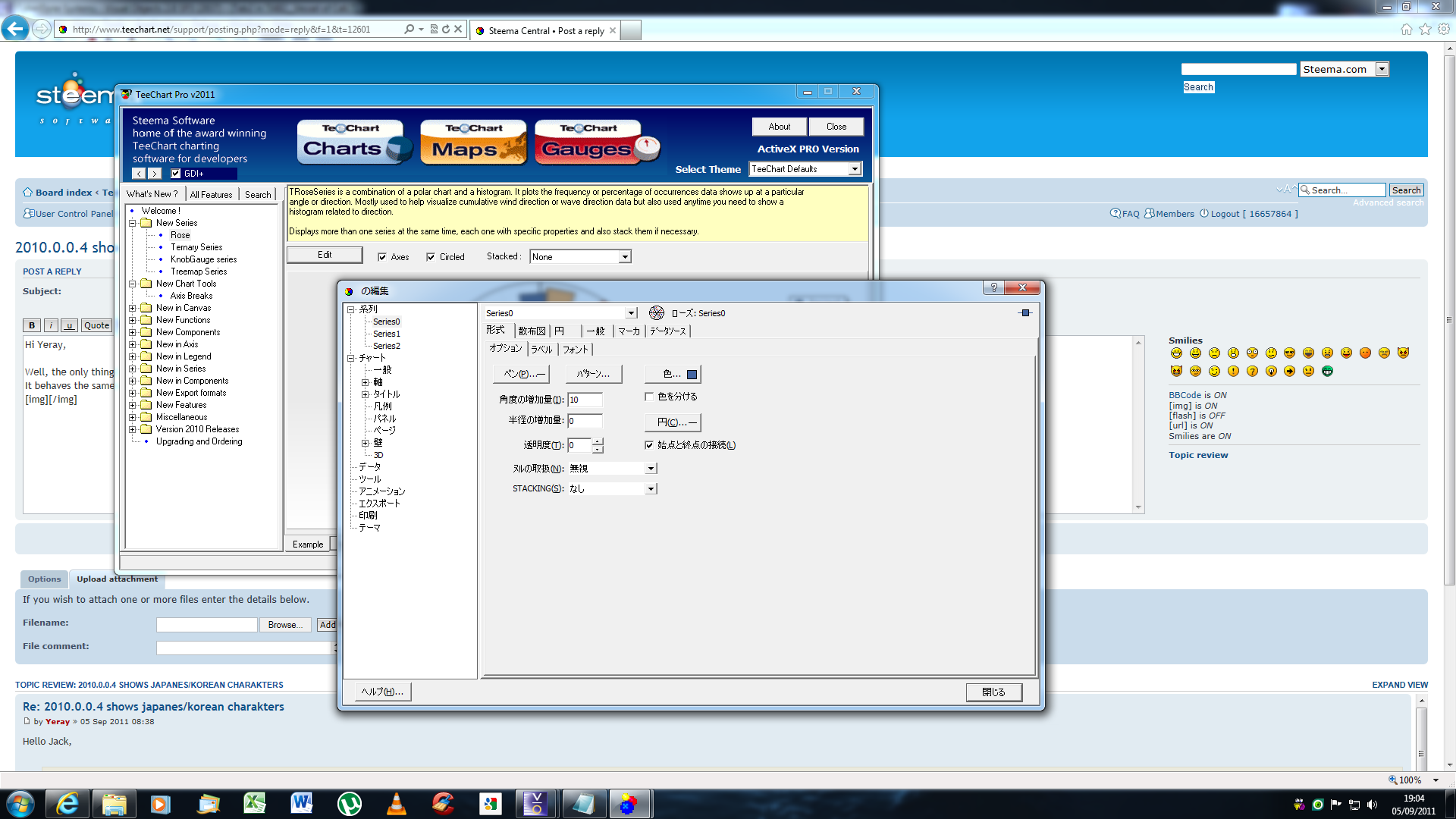Select the Ternary Series tree item
This screenshot has width=1456, height=819.
196,247
